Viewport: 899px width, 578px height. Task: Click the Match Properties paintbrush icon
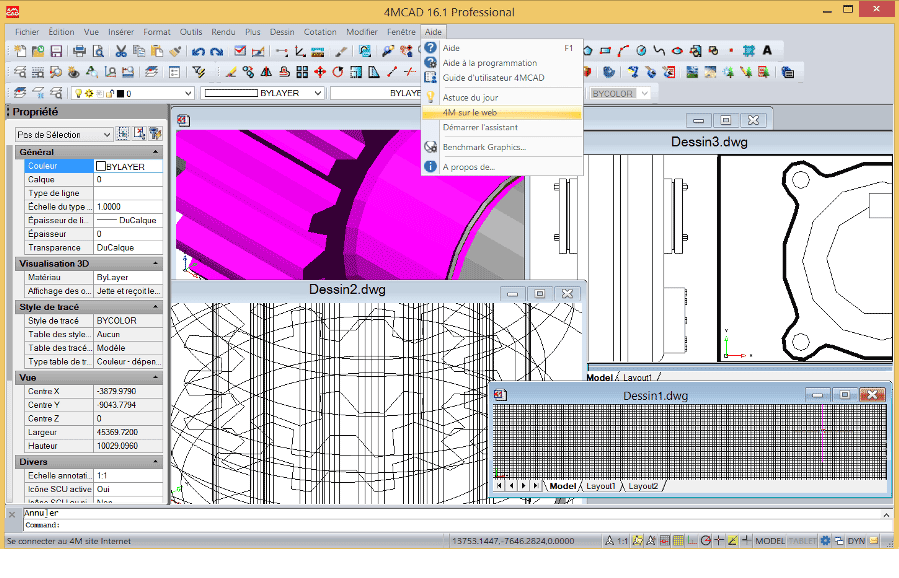(x=175, y=51)
